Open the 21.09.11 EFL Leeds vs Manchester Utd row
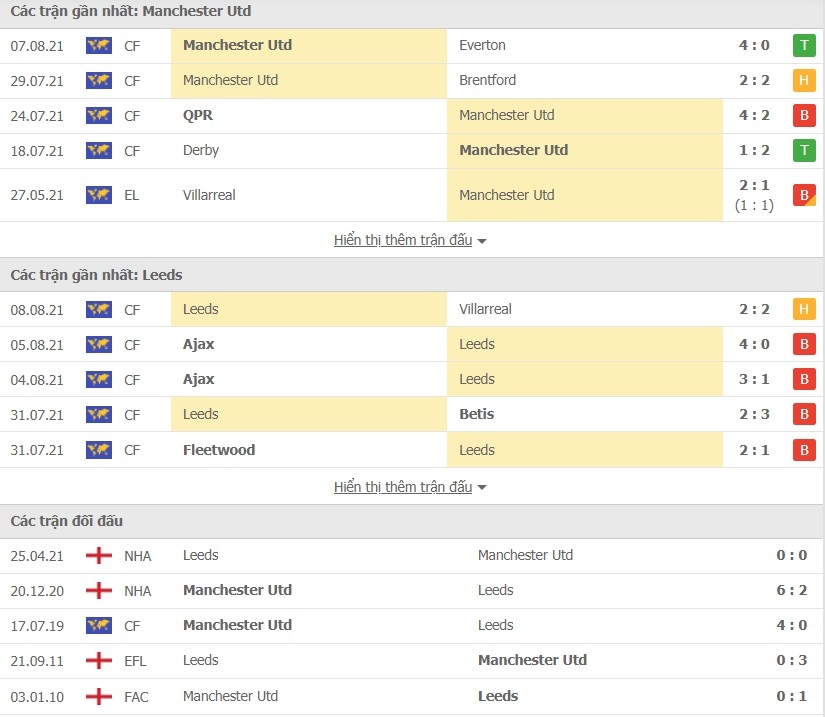825x717 pixels. [x=411, y=661]
